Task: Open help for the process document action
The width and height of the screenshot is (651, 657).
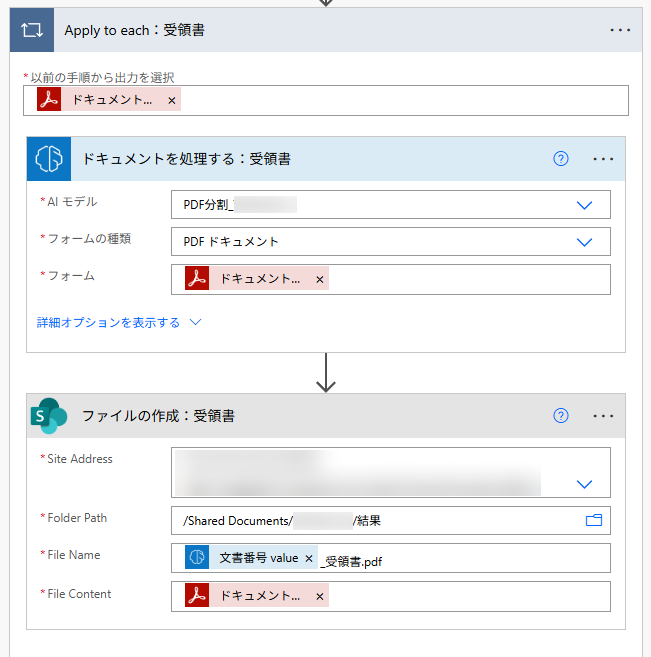Action: tap(561, 159)
